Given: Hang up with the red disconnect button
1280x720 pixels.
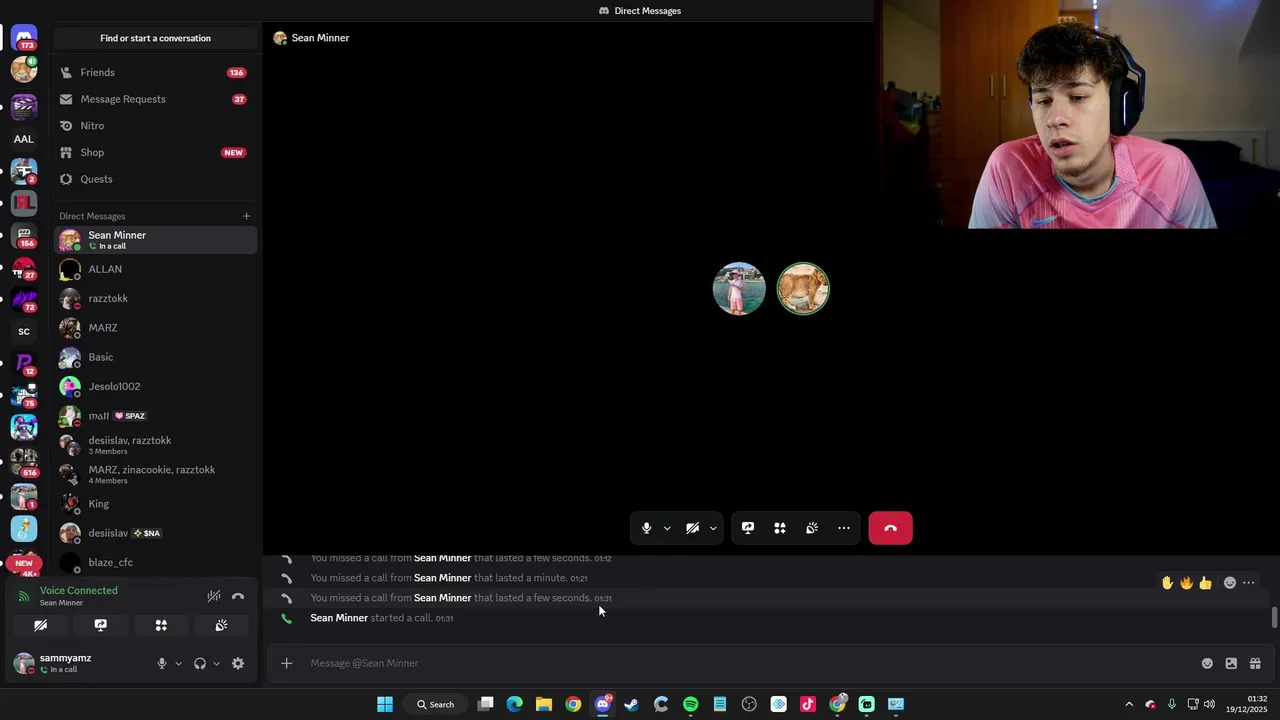Looking at the screenshot, I should click(890, 528).
